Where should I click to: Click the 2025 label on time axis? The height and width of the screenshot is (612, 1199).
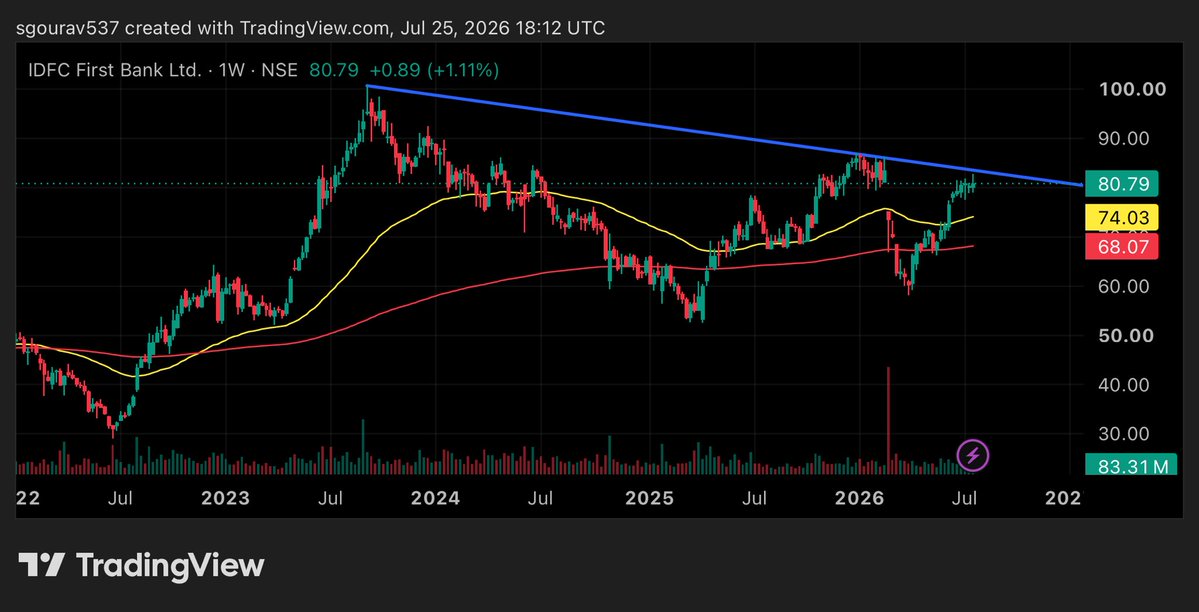click(649, 499)
